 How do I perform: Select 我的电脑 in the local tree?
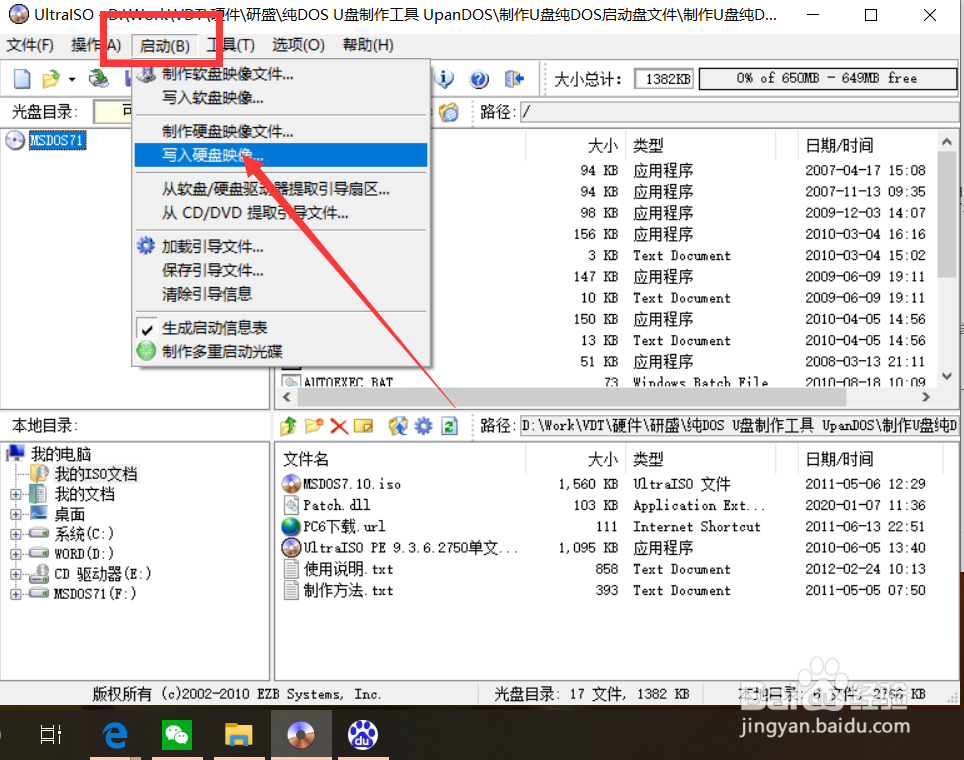pyautogui.click(x=61, y=454)
